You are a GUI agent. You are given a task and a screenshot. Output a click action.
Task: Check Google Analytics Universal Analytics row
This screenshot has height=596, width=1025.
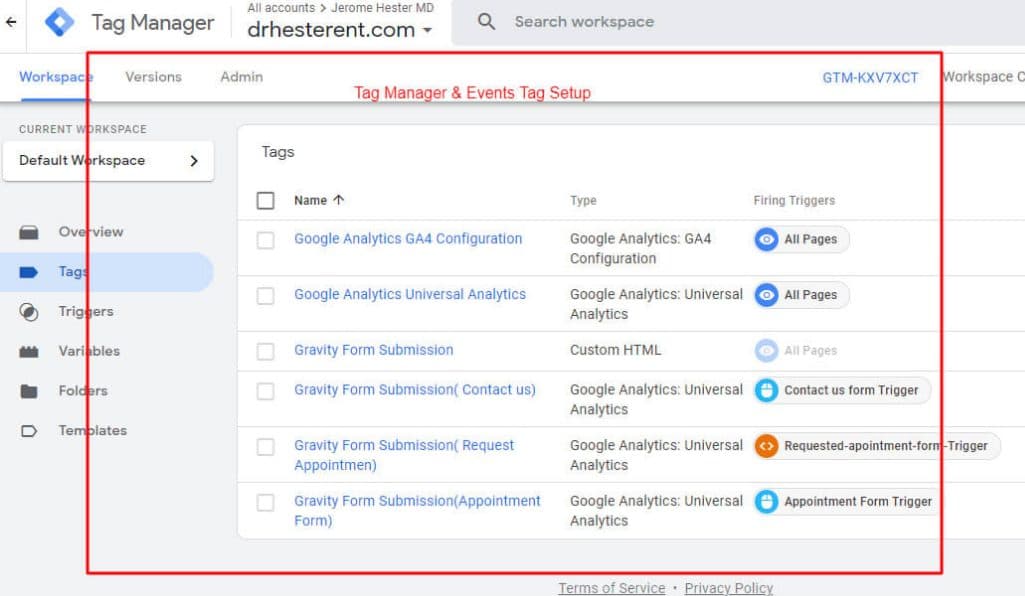coord(265,295)
